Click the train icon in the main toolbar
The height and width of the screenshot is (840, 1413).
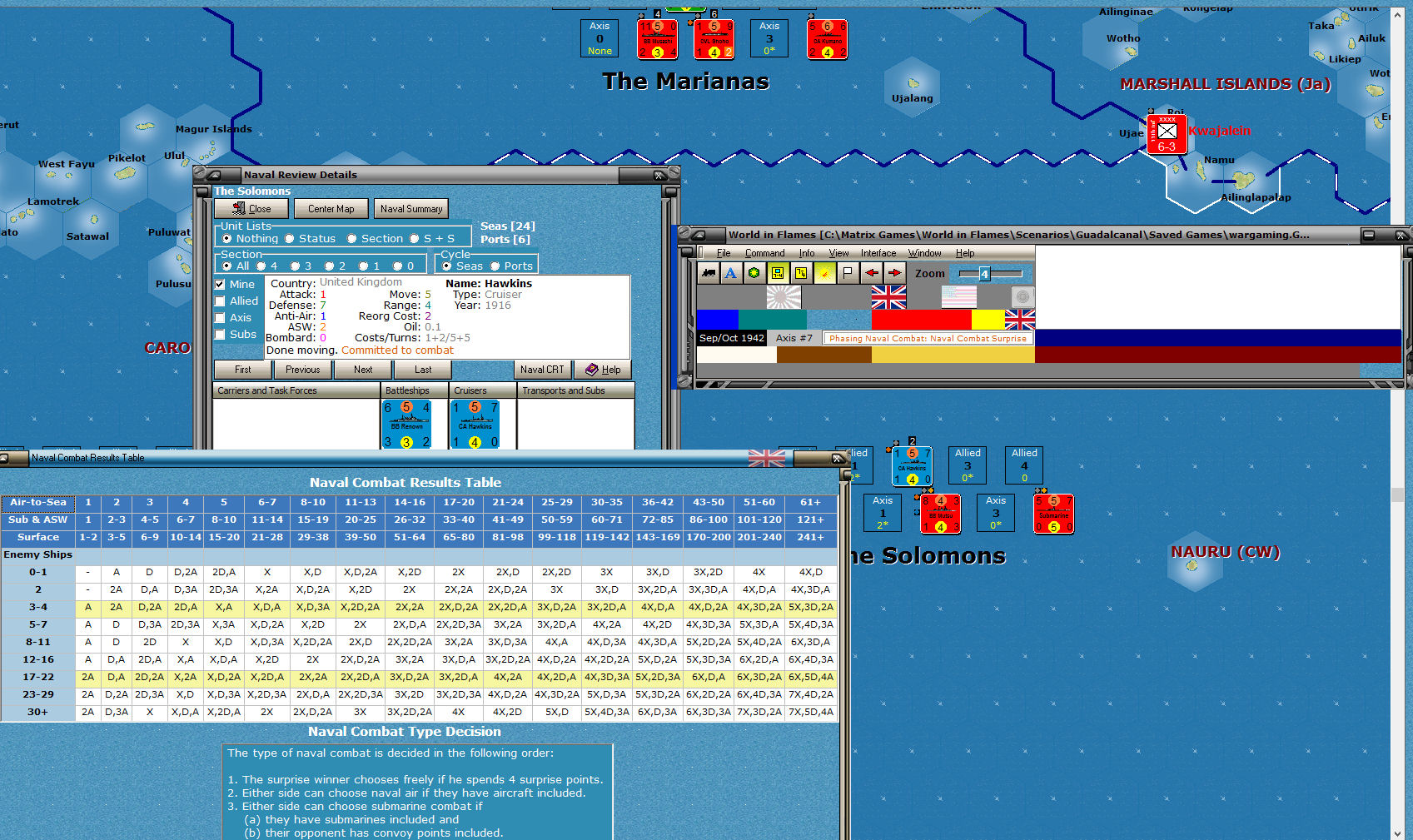(x=708, y=273)
